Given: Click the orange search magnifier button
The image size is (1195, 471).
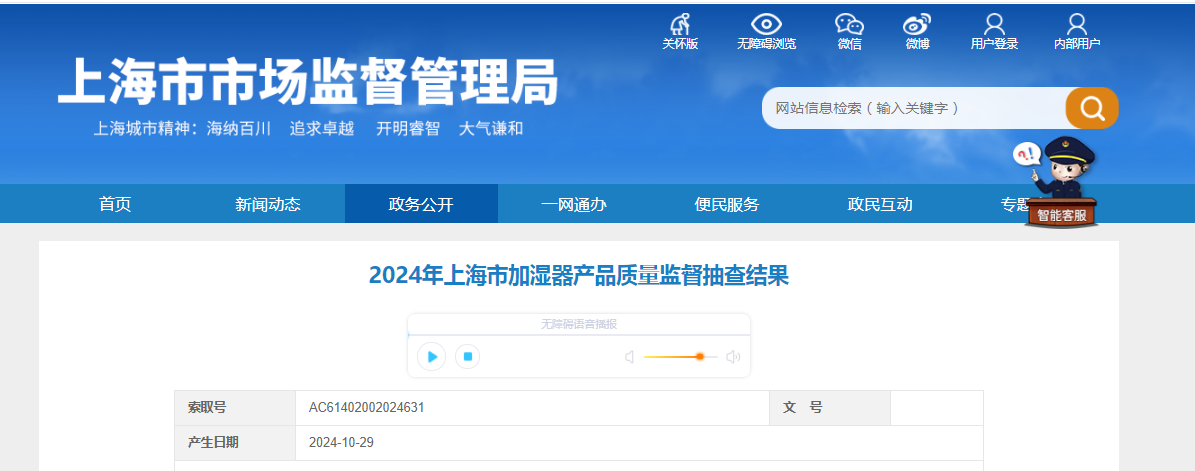Looking at the screenshot, I should (1092, 108).
